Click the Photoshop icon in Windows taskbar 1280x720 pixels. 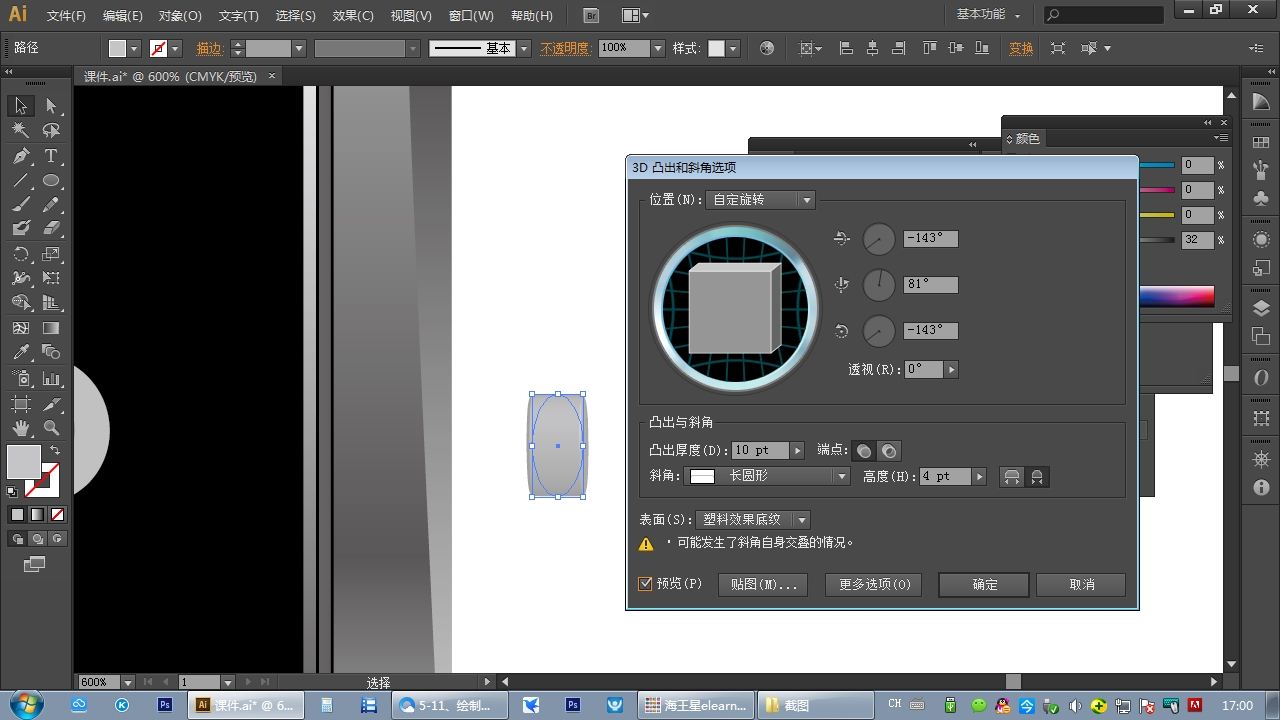coord(165,705)
